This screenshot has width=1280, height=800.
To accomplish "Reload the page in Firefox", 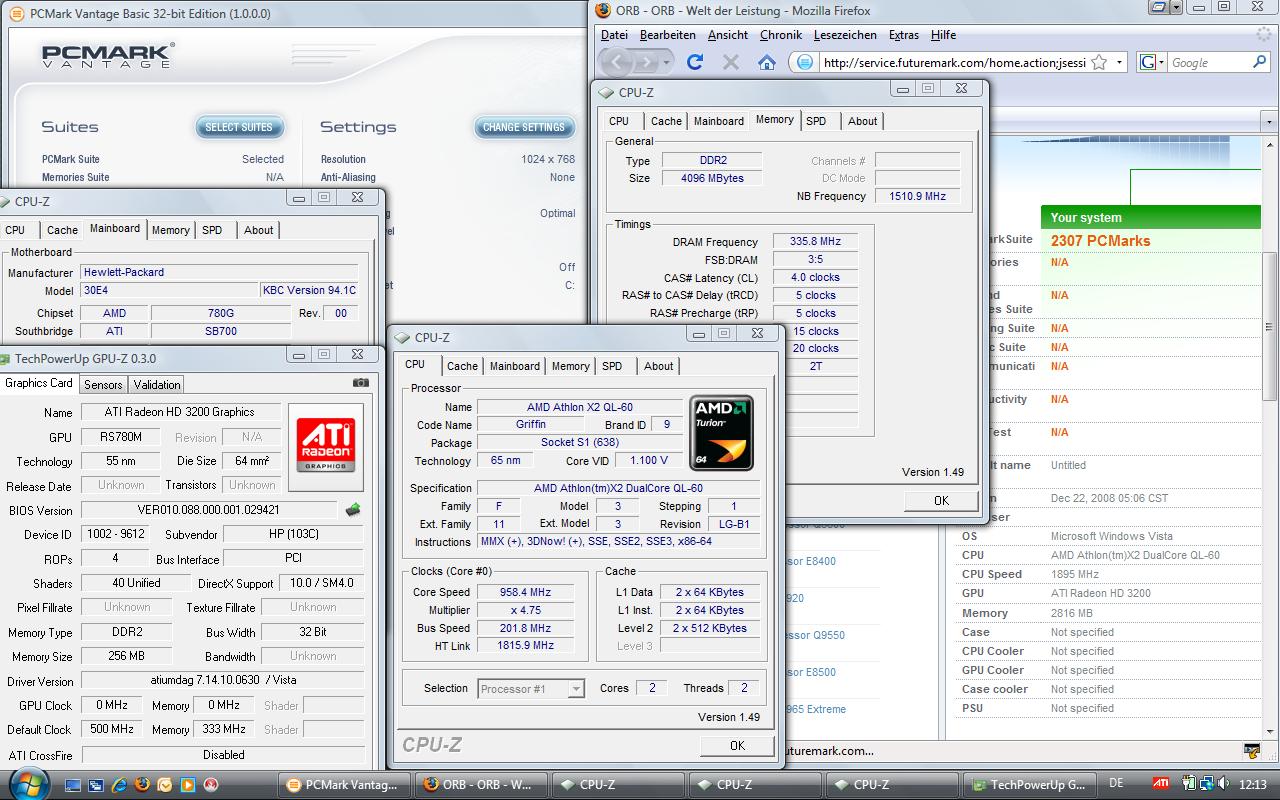I will [x=695, y=62].
